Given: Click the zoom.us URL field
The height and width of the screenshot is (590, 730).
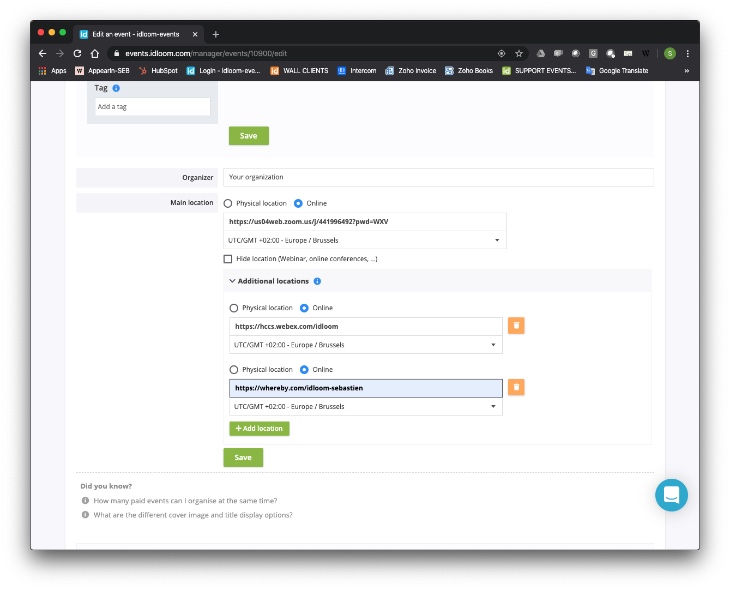Looking at the screenshot, I should 365,222.
